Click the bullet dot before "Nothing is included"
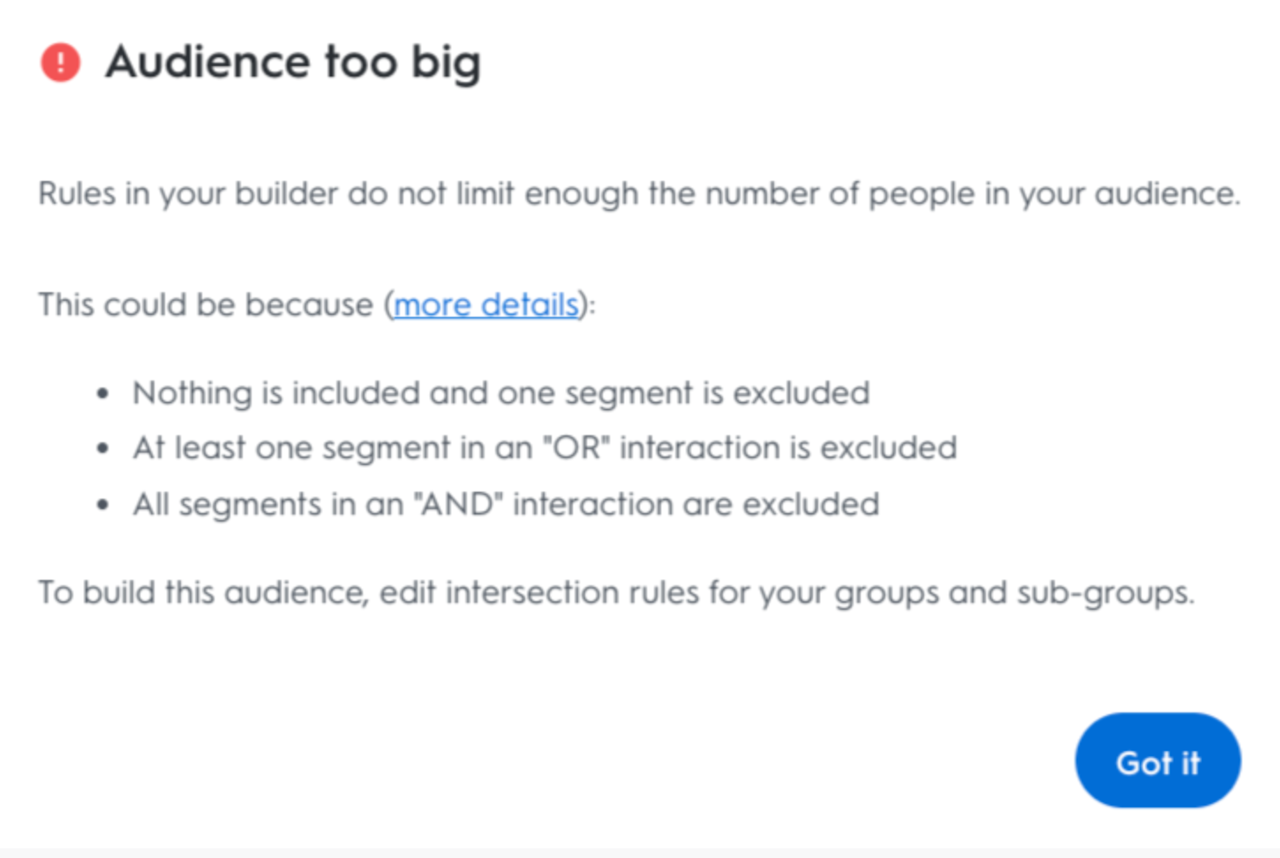This screenshot has height=858, width=1280. click(104, 394)
